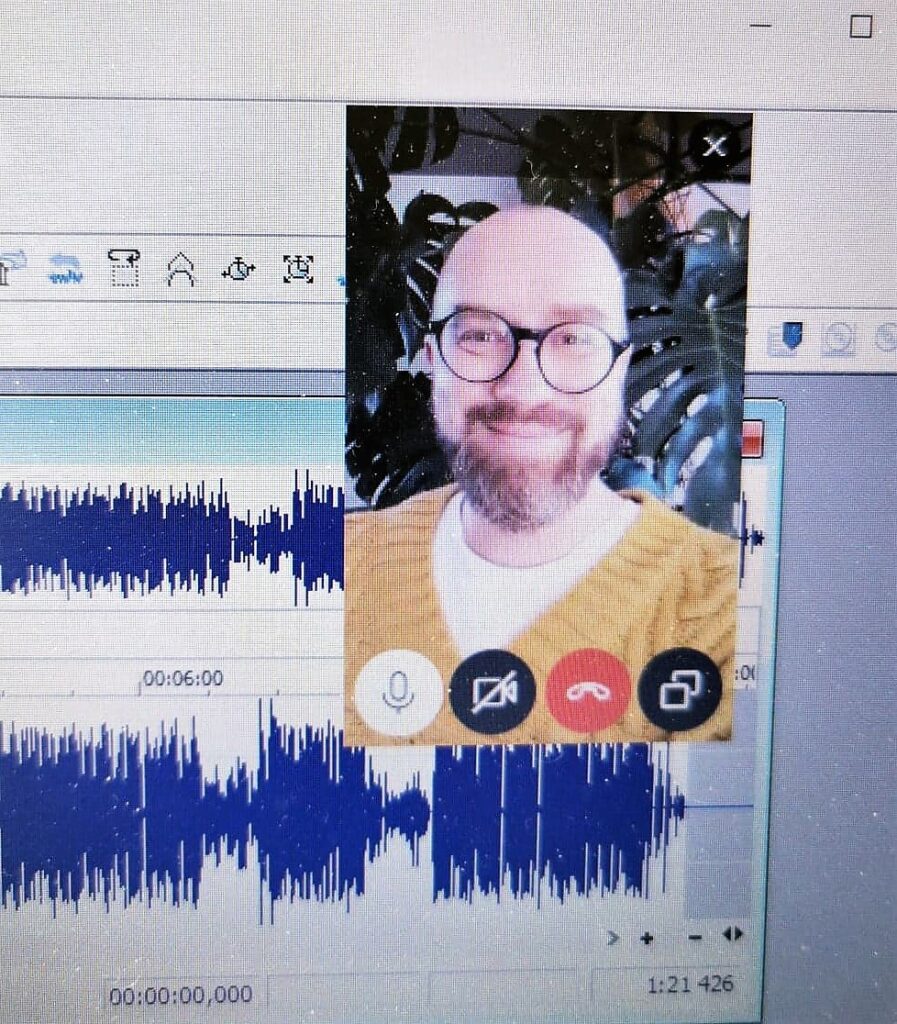Image resolution: width=897 pixels, height=1024 pixels.
Task: Zoom in with the plus button
Action: click(x=647, y=938)
